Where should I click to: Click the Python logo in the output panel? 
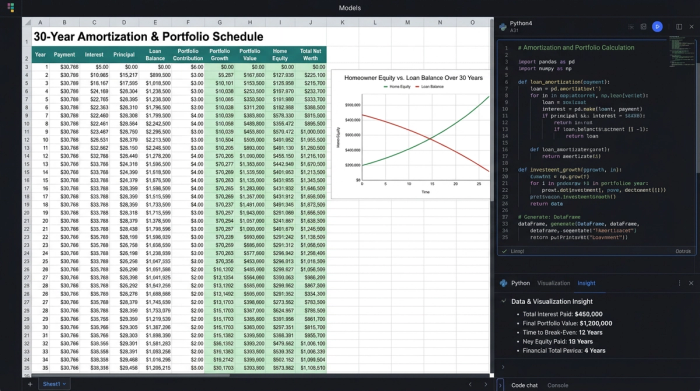[x=504, y=283]
